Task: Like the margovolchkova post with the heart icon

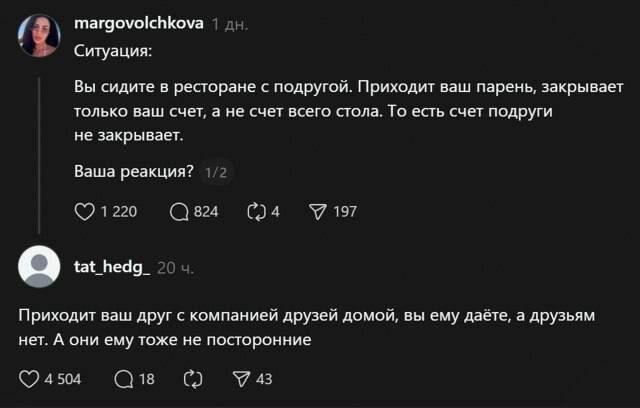Action: click(x=85, y=211)
